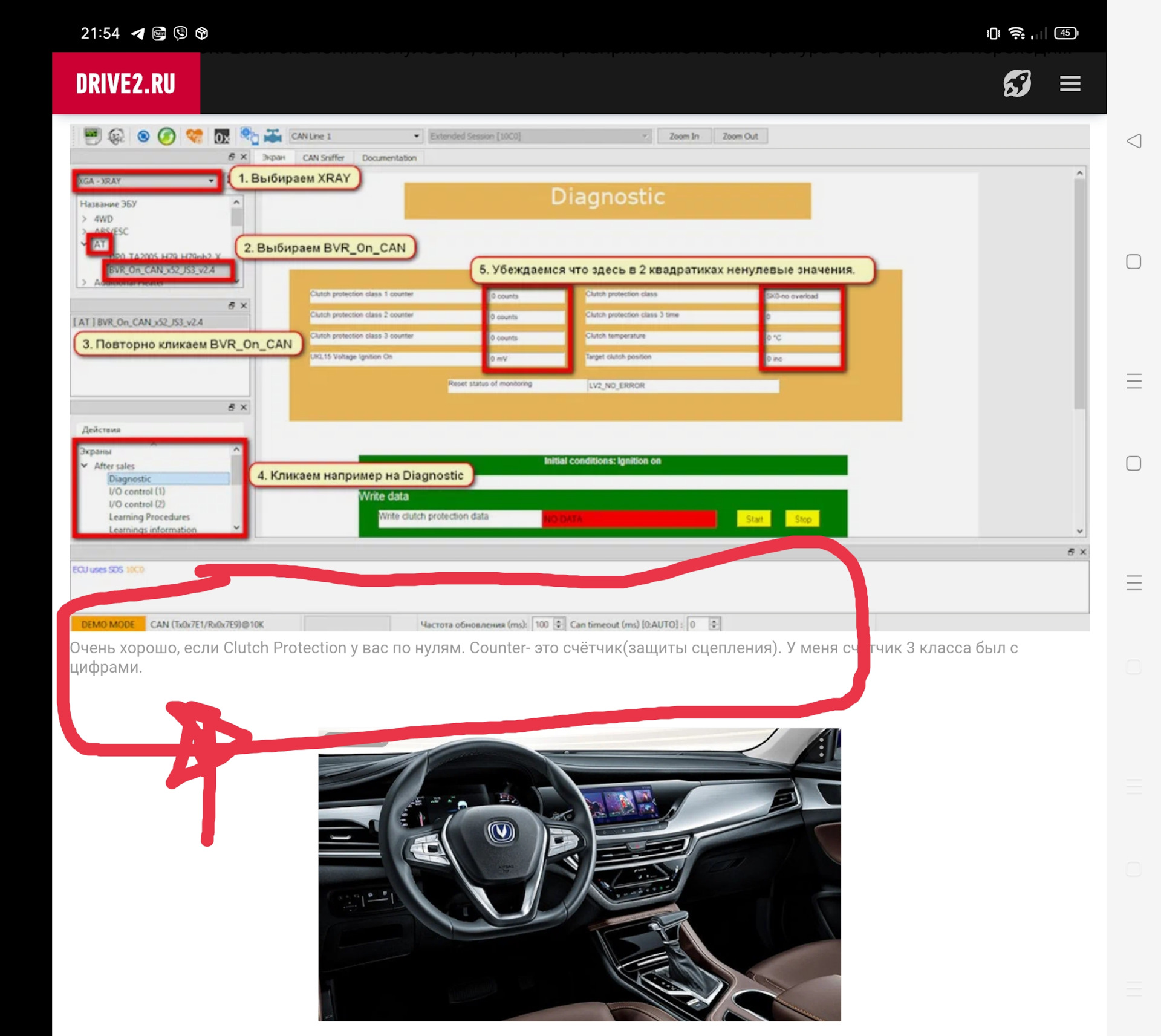Image resolution: width=1161 pixels, height=1036 pixels.
Task: Open the CAN Line 1 dropdown
Action: coord(355,137)
